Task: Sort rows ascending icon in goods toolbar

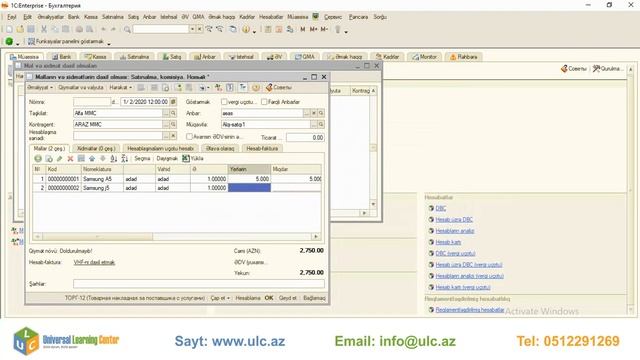Action: pos(114,158)
